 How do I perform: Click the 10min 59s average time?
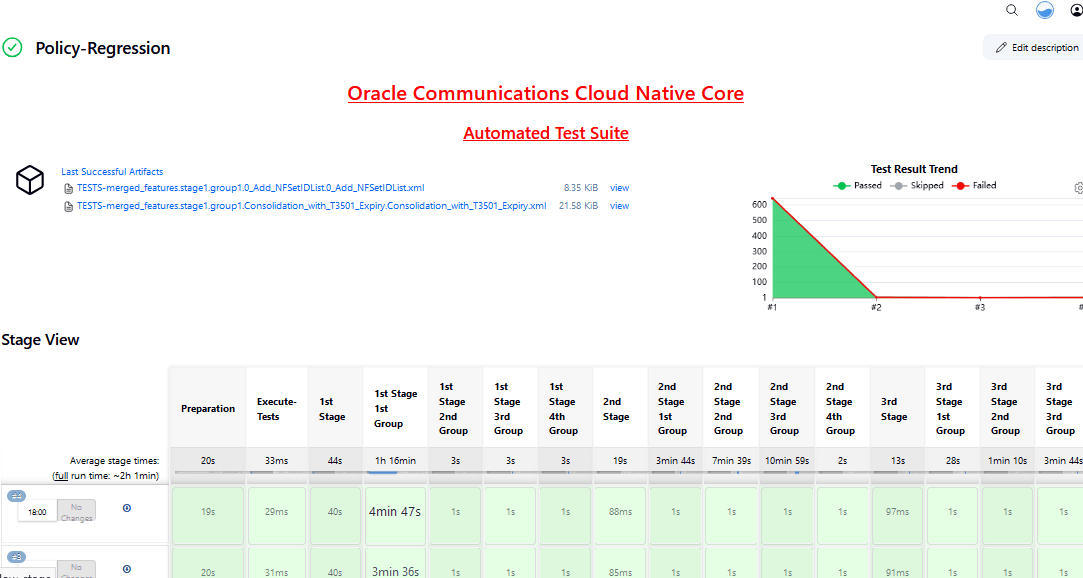(x=787, y=461)
